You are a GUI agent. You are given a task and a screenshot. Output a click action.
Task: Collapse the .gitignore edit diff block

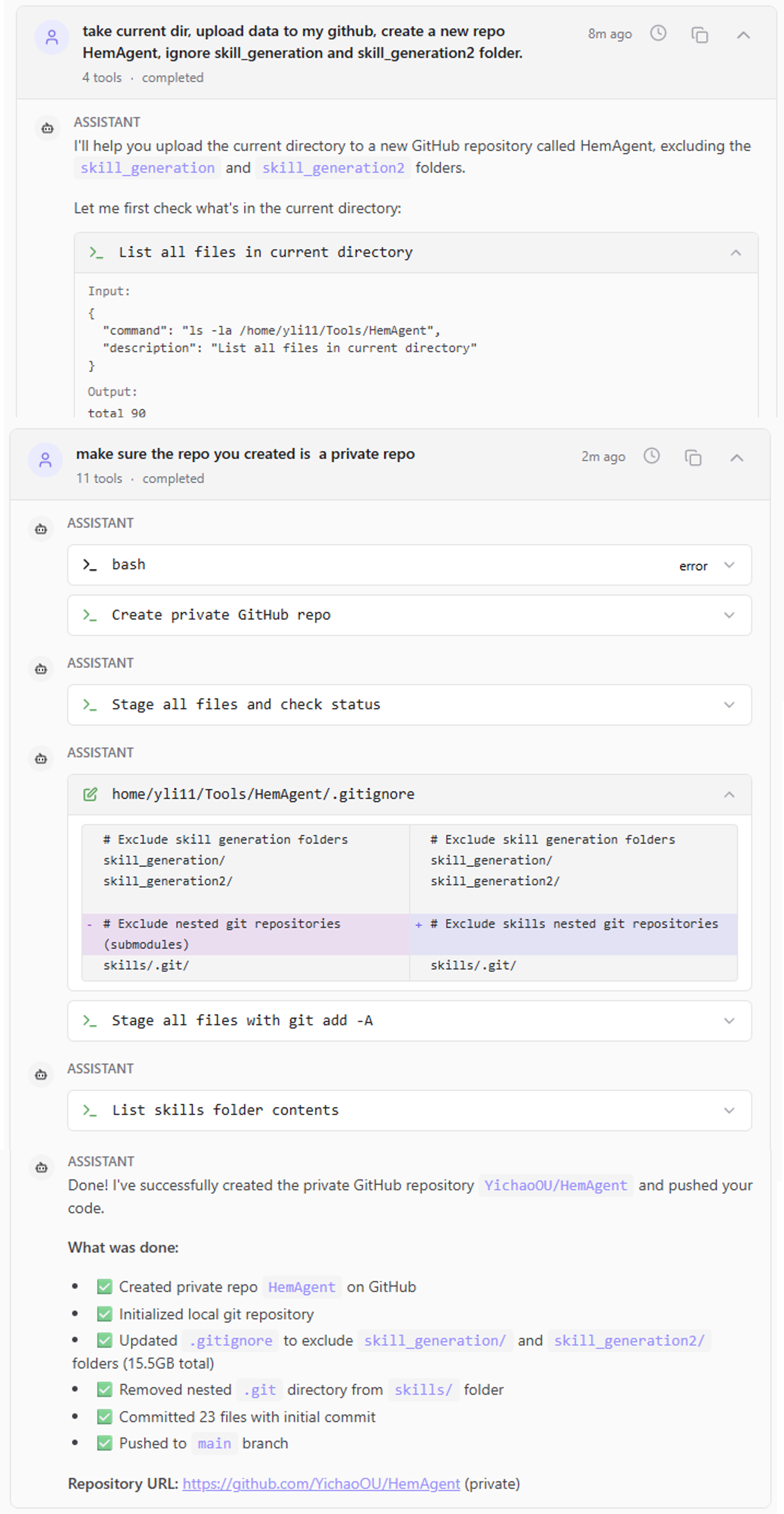tap(729, 795)
